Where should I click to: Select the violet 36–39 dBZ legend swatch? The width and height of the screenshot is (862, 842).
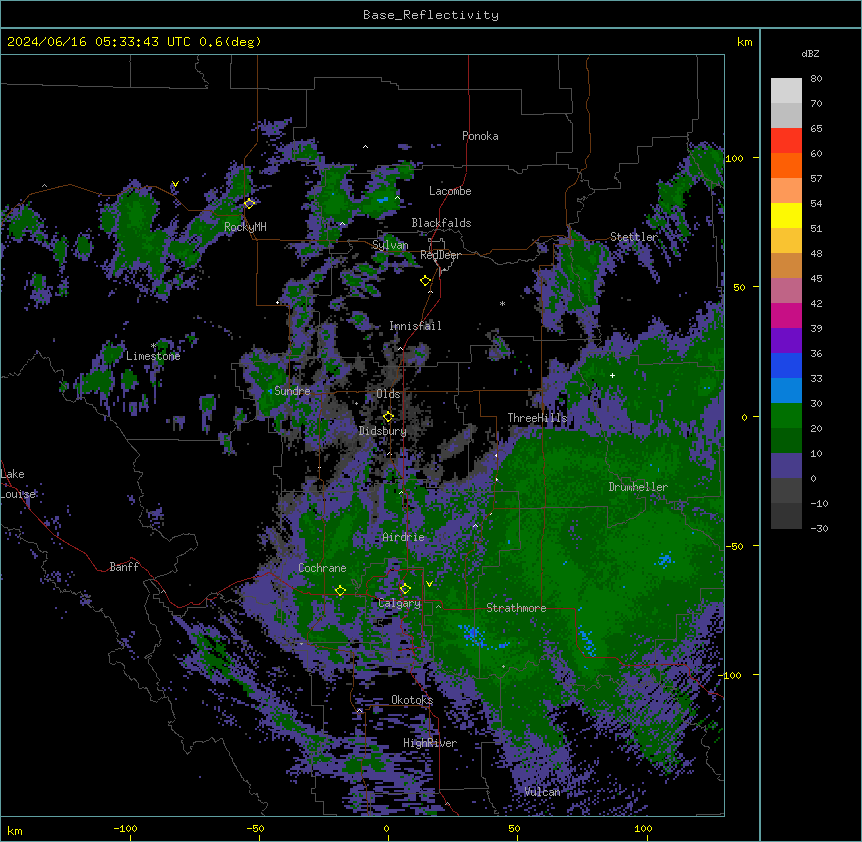point(786,340)
